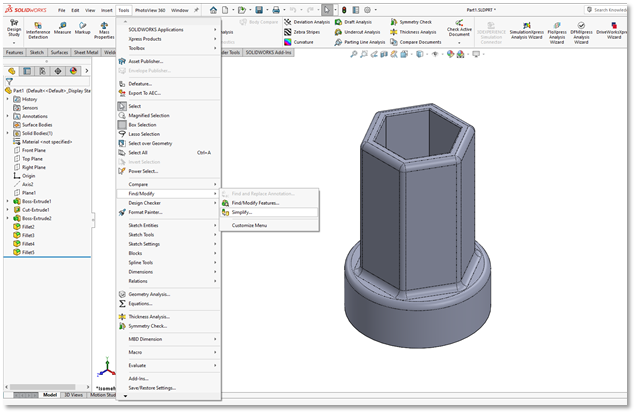Open Parting Line Analysis
This screenshot has width=636, height=414.
pyautogui.click(x=360, y=42)
